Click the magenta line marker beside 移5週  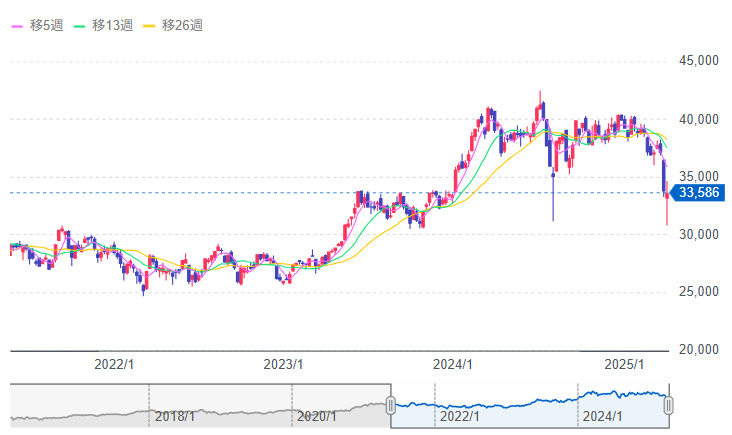[x=17, y=25]
